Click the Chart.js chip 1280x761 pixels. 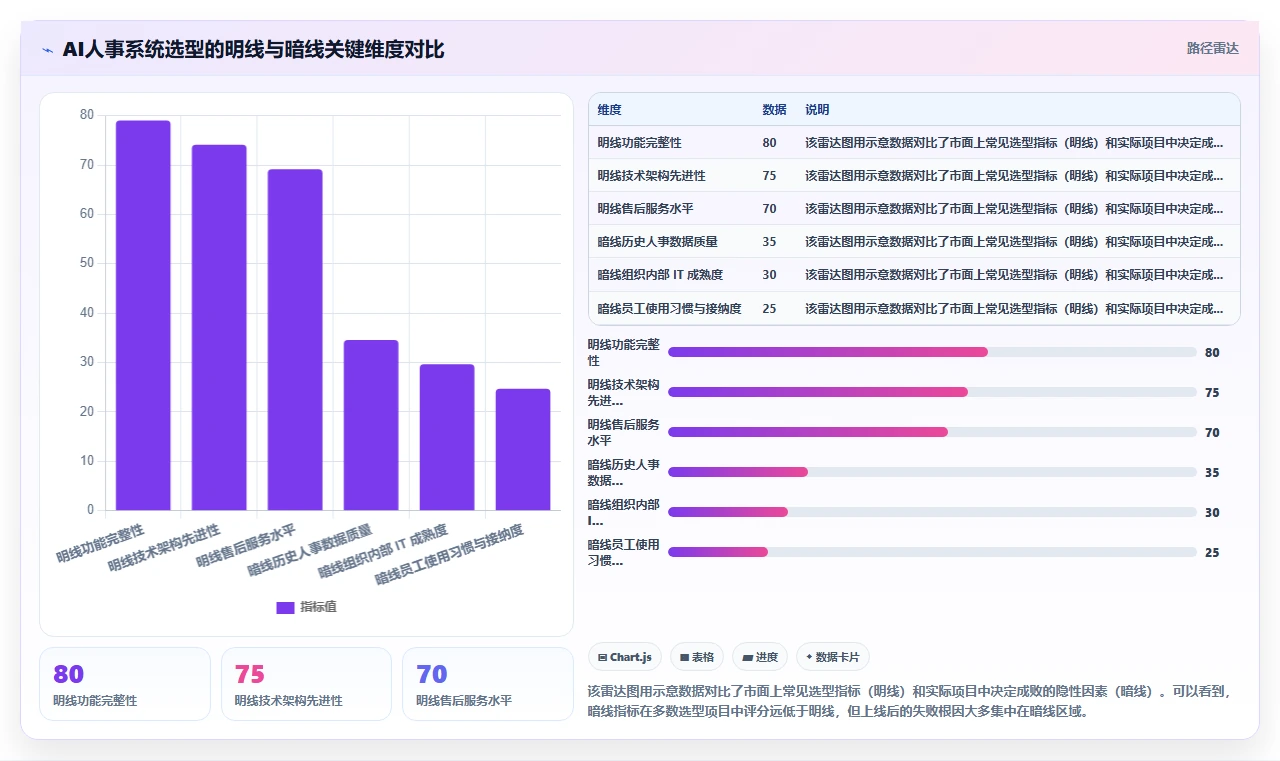[x=625, y=657]
